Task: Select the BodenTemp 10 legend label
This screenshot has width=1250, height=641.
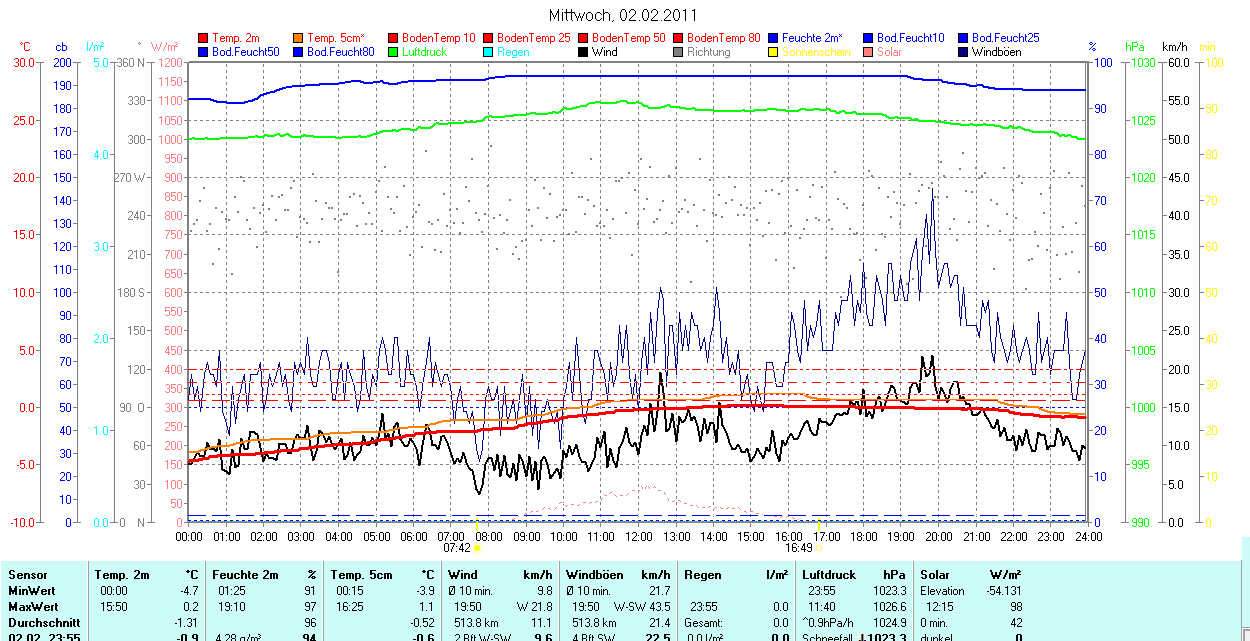Action: tap(439, 37)
